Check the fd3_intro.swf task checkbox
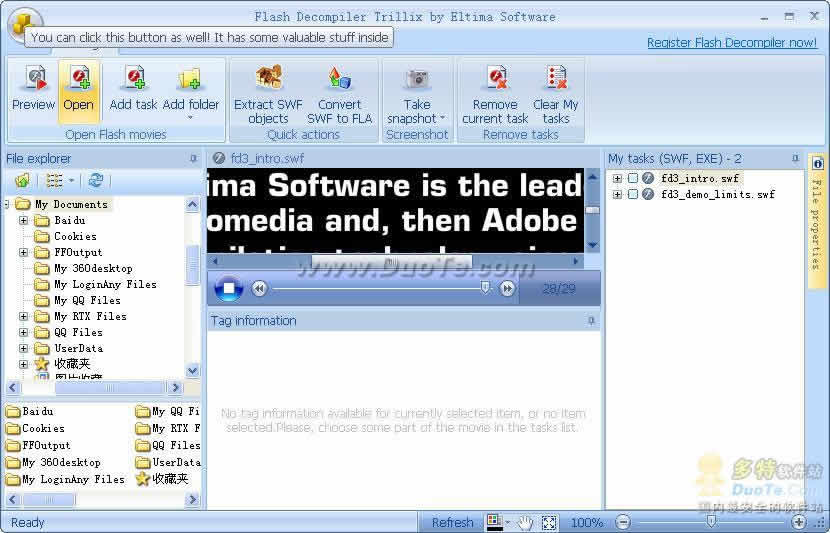This screenshot has width=830, height=533. pos(633,178)
